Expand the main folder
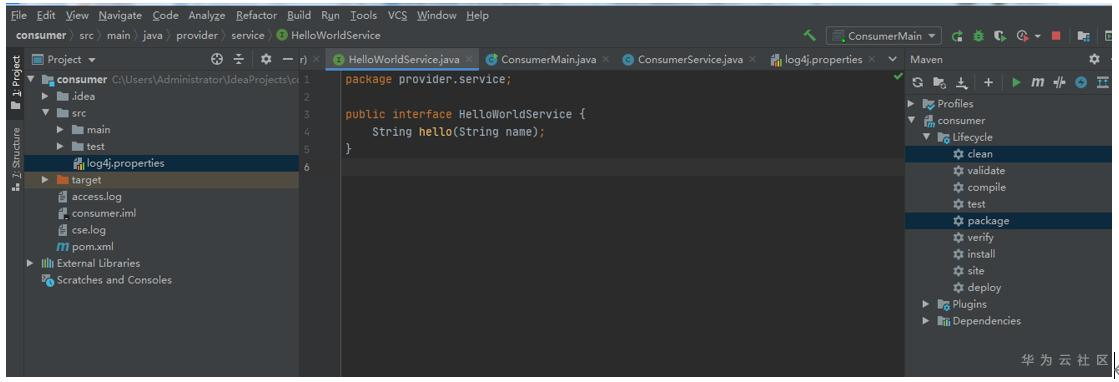 (x=61, y=130)
